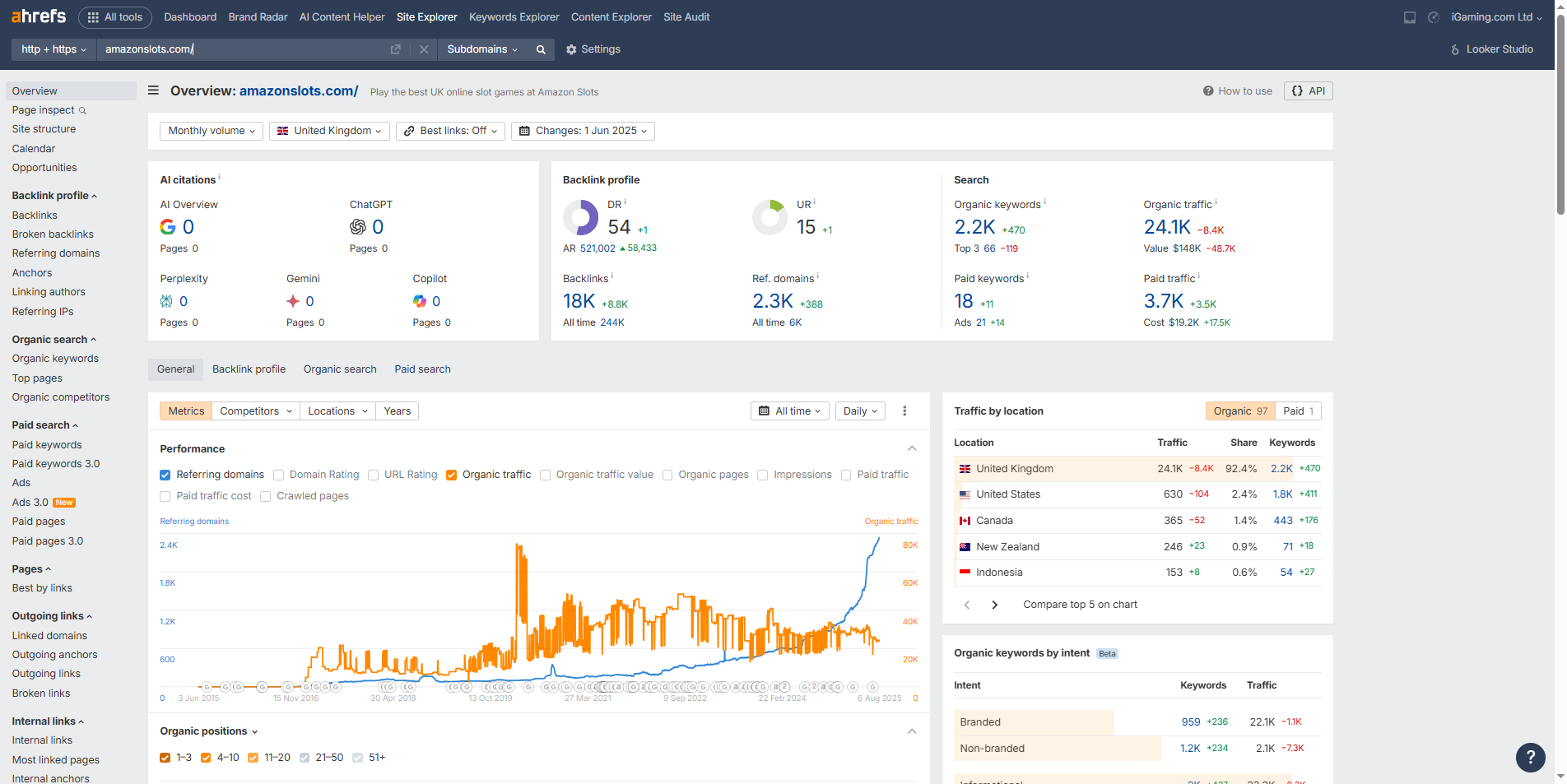This screenshot has width=1567, height=784.
Task: Enable Organic traffic value metric
Action: [545, 475]
